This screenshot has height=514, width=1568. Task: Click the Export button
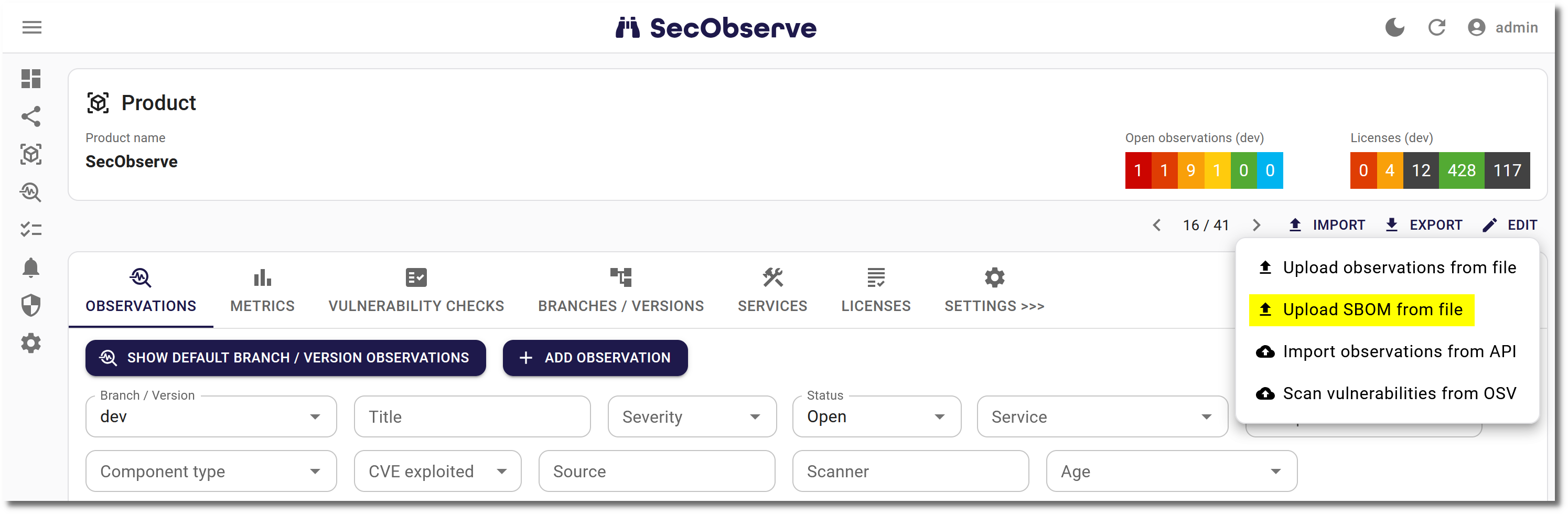[x=1424, y=226]
